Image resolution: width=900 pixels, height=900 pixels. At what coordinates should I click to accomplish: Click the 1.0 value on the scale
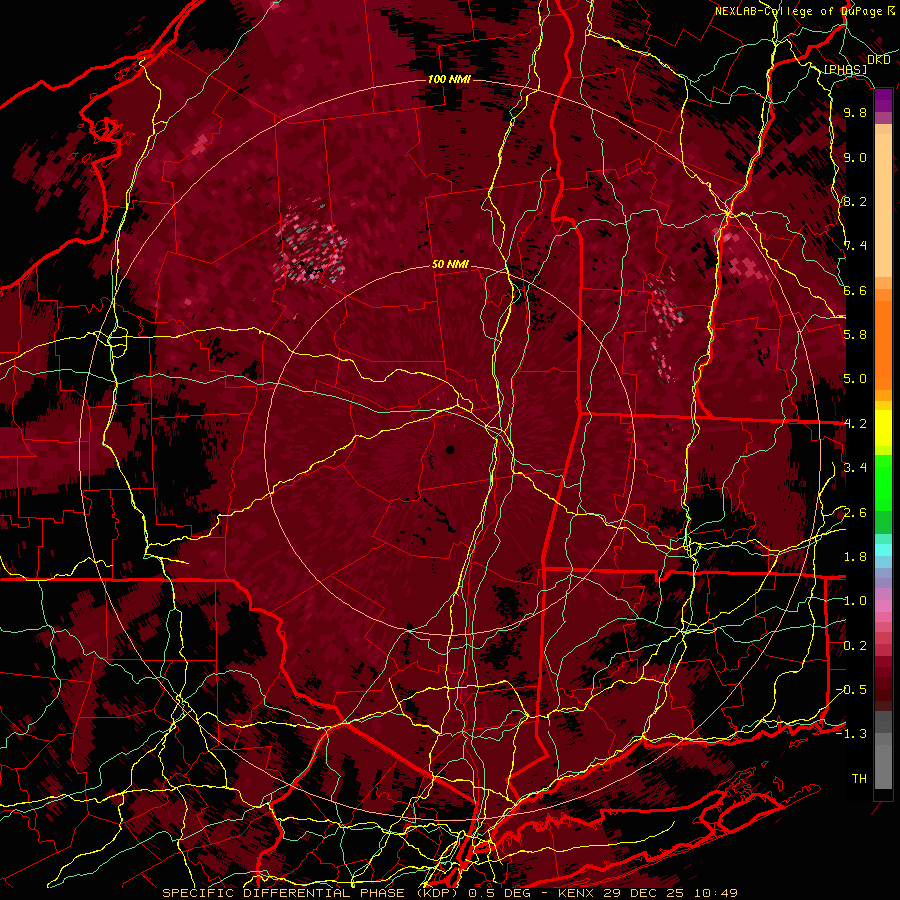855,601
